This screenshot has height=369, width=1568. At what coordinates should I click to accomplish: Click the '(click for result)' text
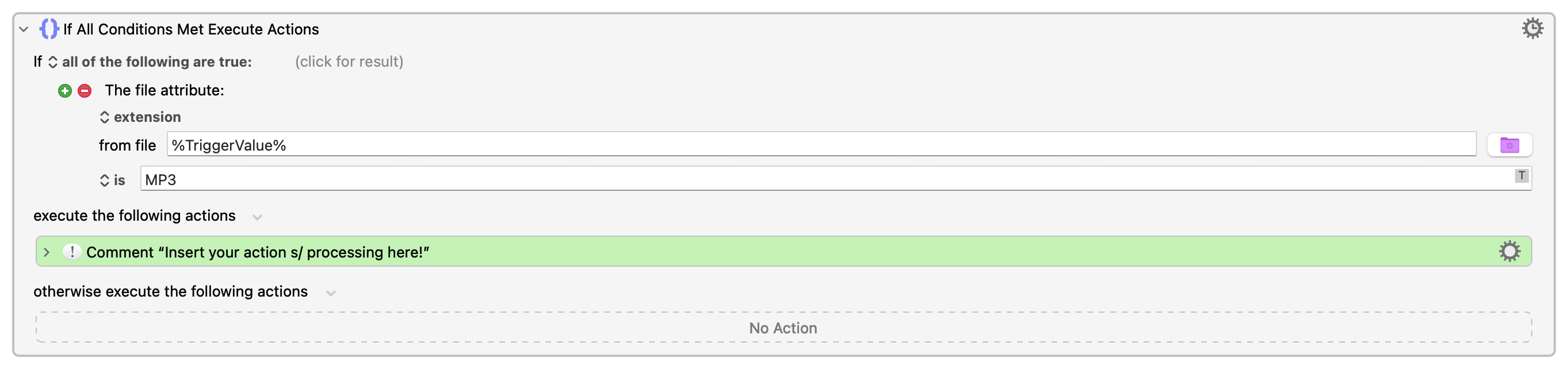click(x=349, y=62)
